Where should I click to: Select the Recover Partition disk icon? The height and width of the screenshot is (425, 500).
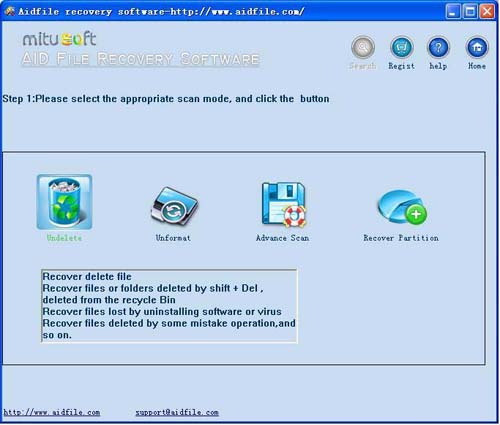(x=402, y=207)
